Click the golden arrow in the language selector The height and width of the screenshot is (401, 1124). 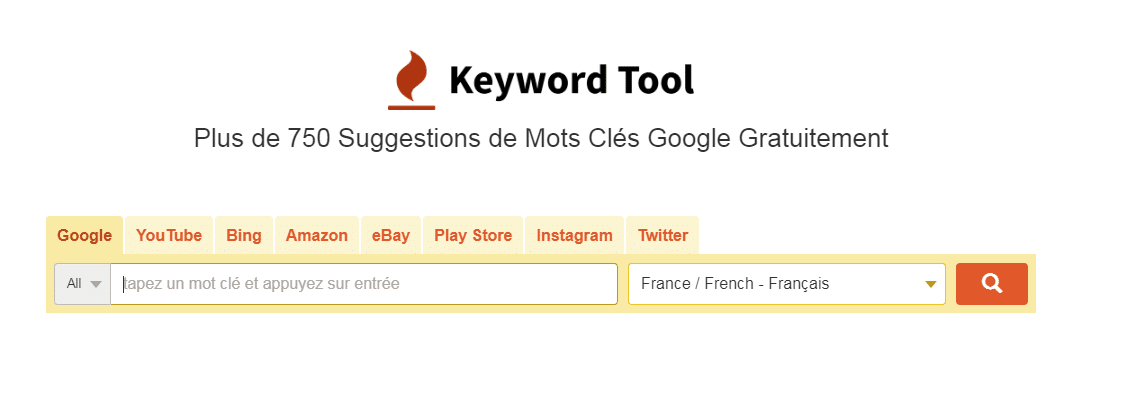[930, 284]
